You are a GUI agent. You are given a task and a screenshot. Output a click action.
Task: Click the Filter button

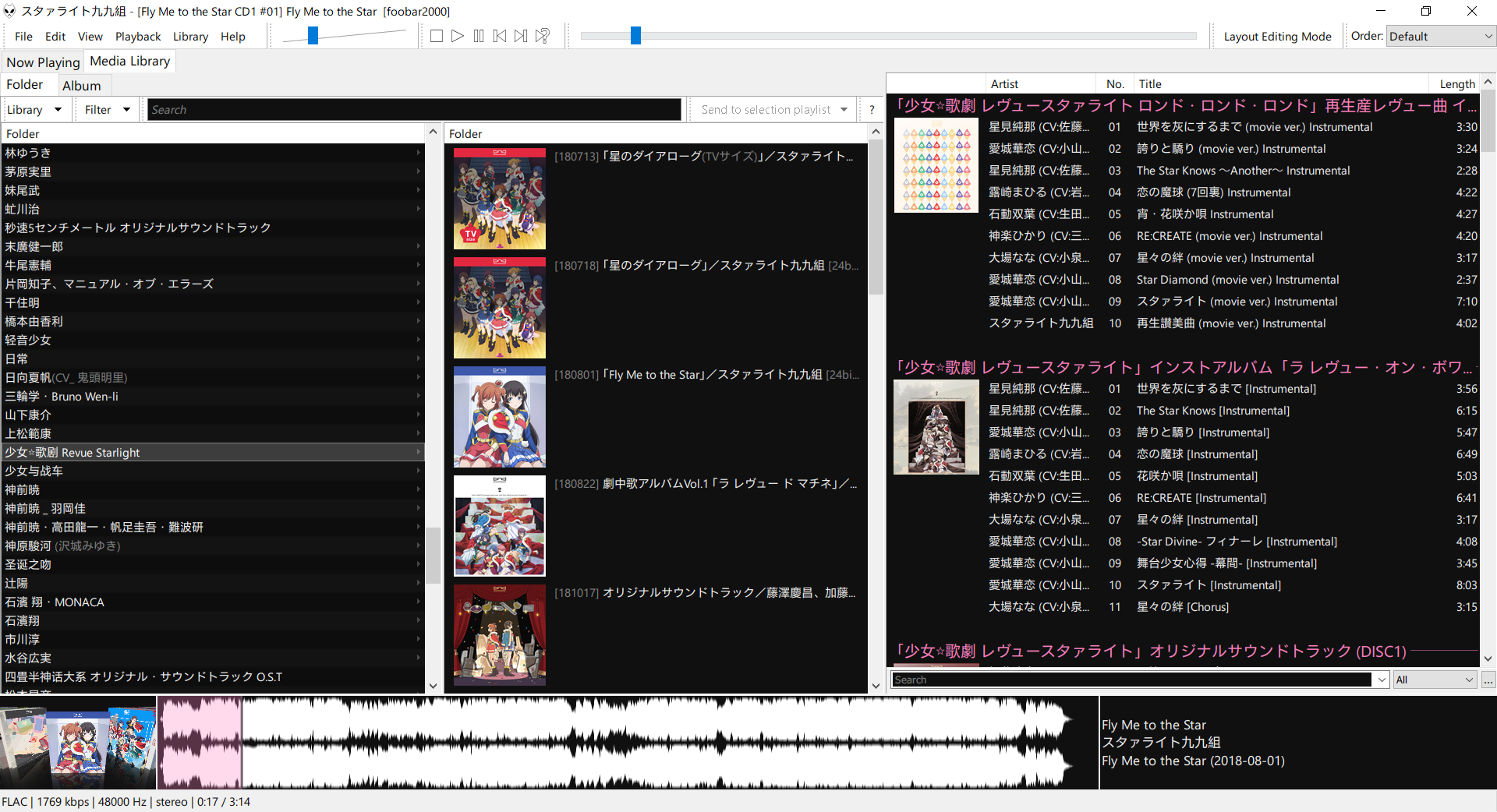(105, 109)
